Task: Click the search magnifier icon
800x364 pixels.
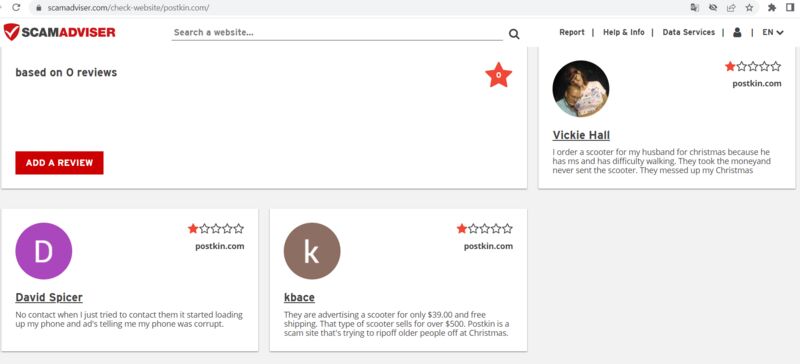Action: (x=514, y=34)
